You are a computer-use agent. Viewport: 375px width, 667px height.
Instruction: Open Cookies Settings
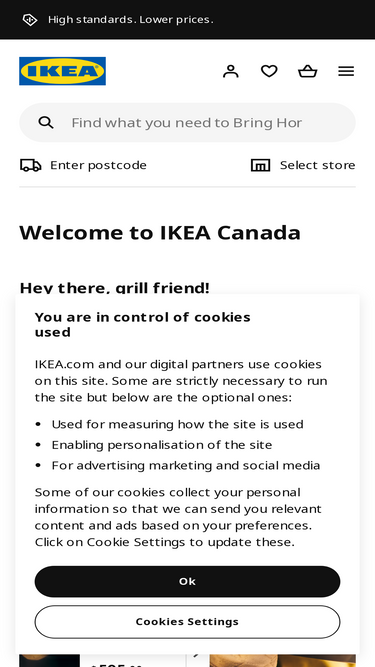pos(188,622)
